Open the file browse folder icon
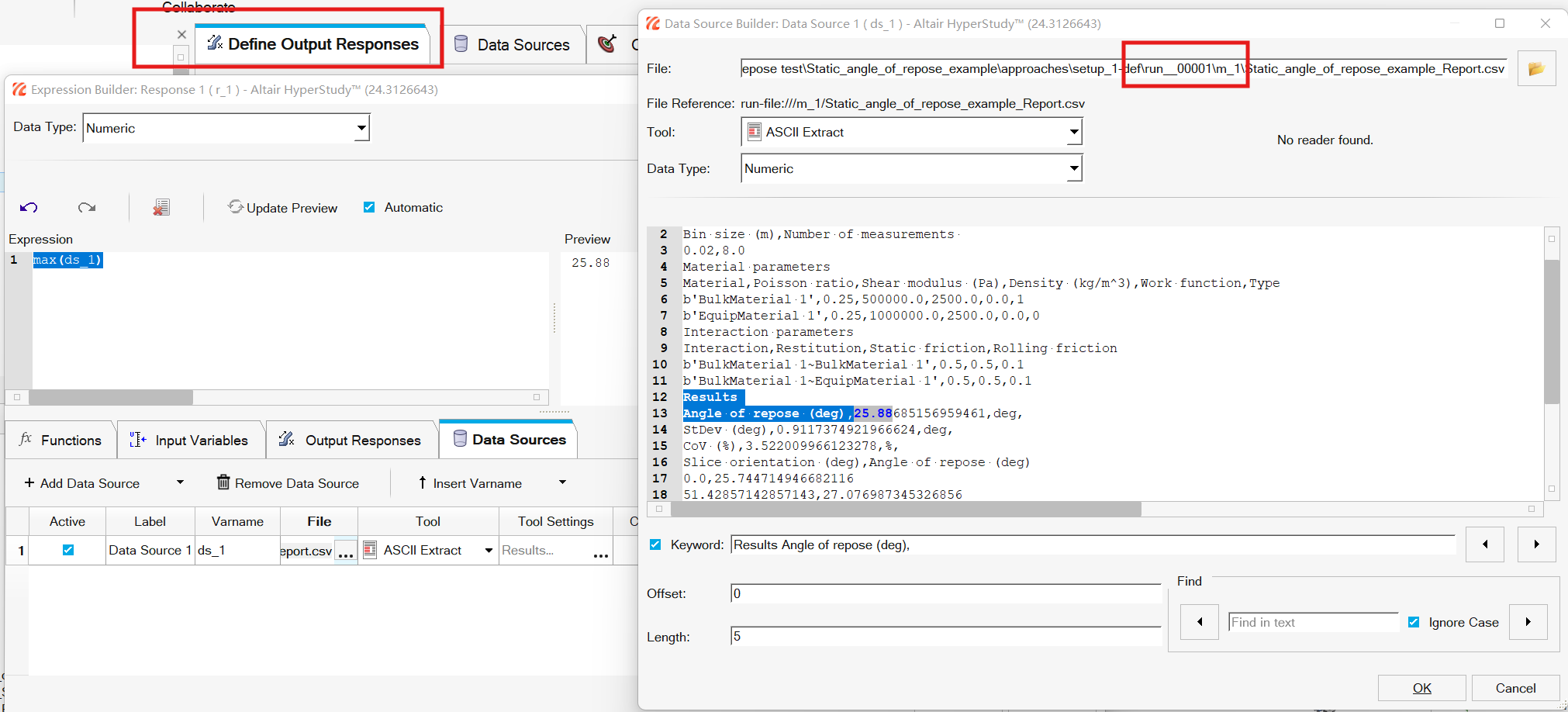The image size is (1568, 712). click(x=1536, y=68)
